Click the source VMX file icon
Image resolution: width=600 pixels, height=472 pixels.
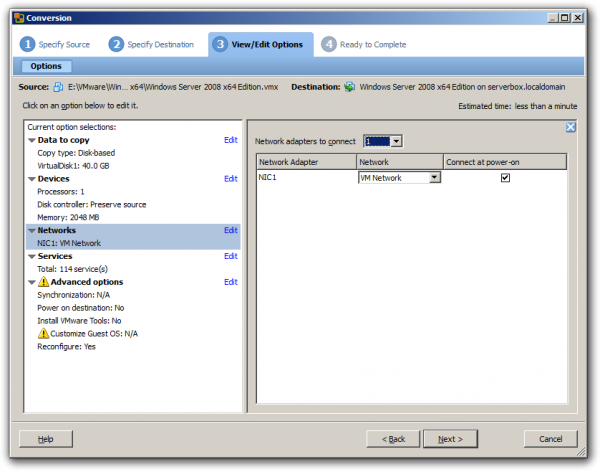(x=58, y=87)
